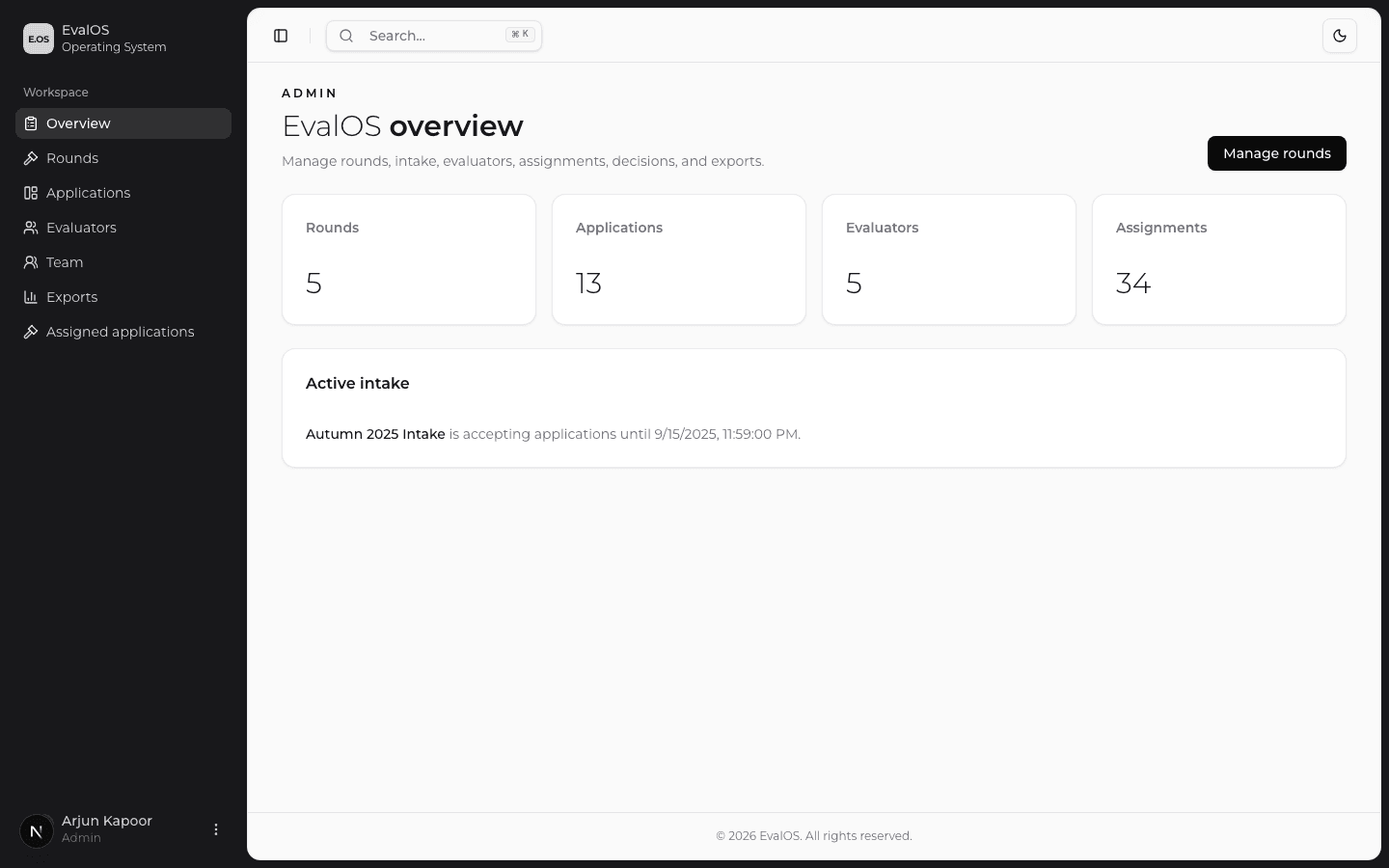Click the EvalOS overview page heading
Viewport: 1389px width, 868px height.
point(402,126)
